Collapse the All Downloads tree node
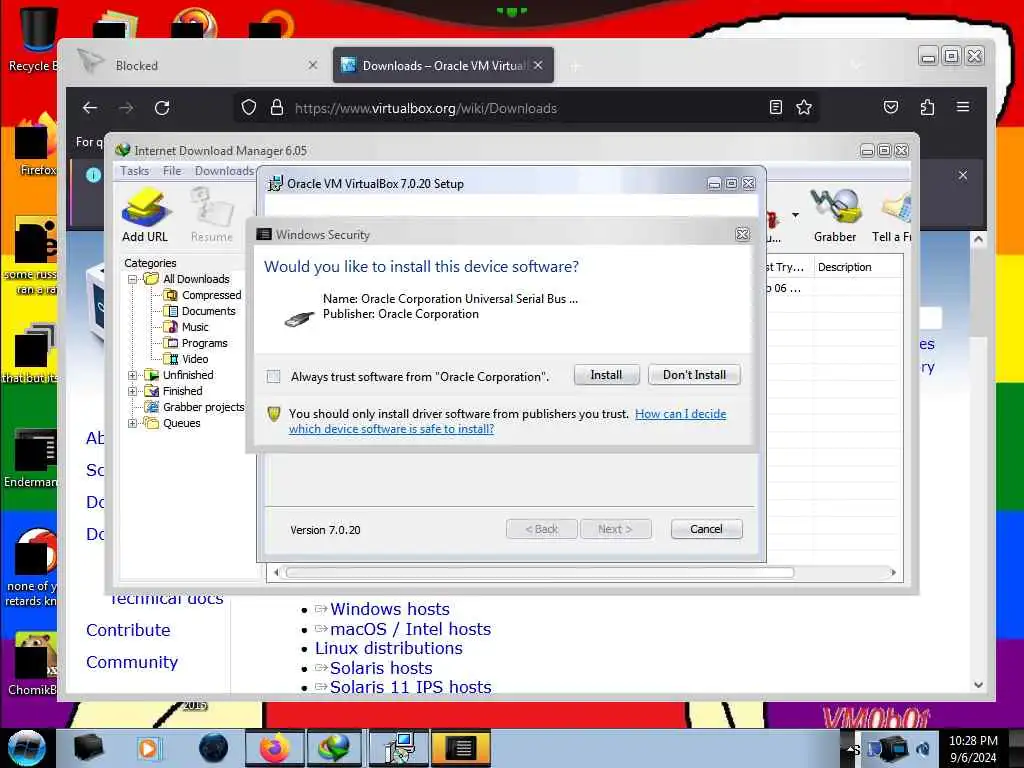 click(x=133, y=280)
